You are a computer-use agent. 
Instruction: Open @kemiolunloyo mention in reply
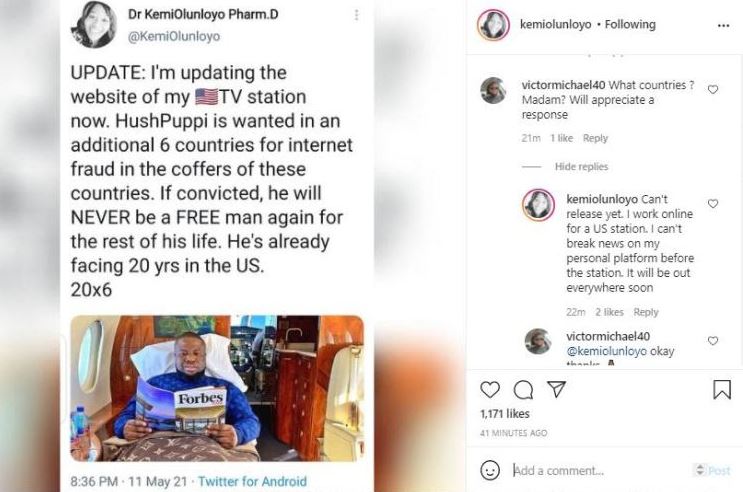[606, 351]
